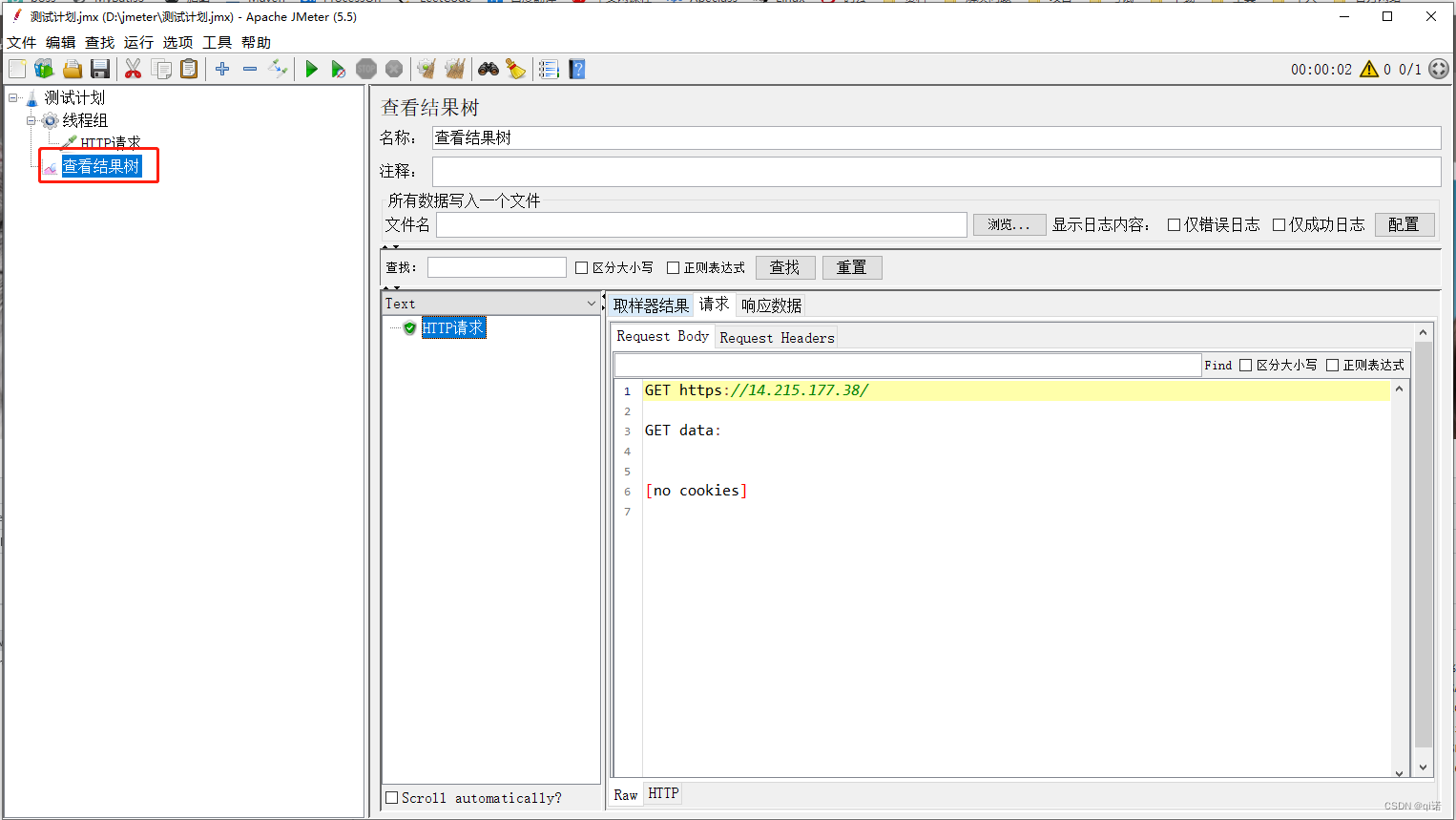Open Search with binoculars icon

click(x=489, y=69)
